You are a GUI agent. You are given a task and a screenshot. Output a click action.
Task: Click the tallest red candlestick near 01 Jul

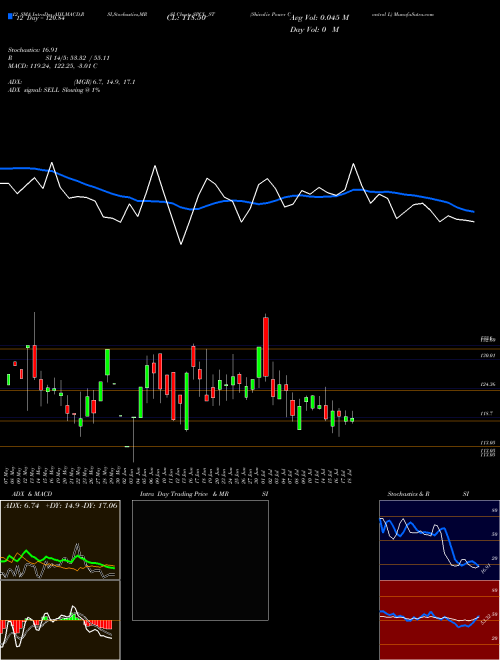coord(266,347)
